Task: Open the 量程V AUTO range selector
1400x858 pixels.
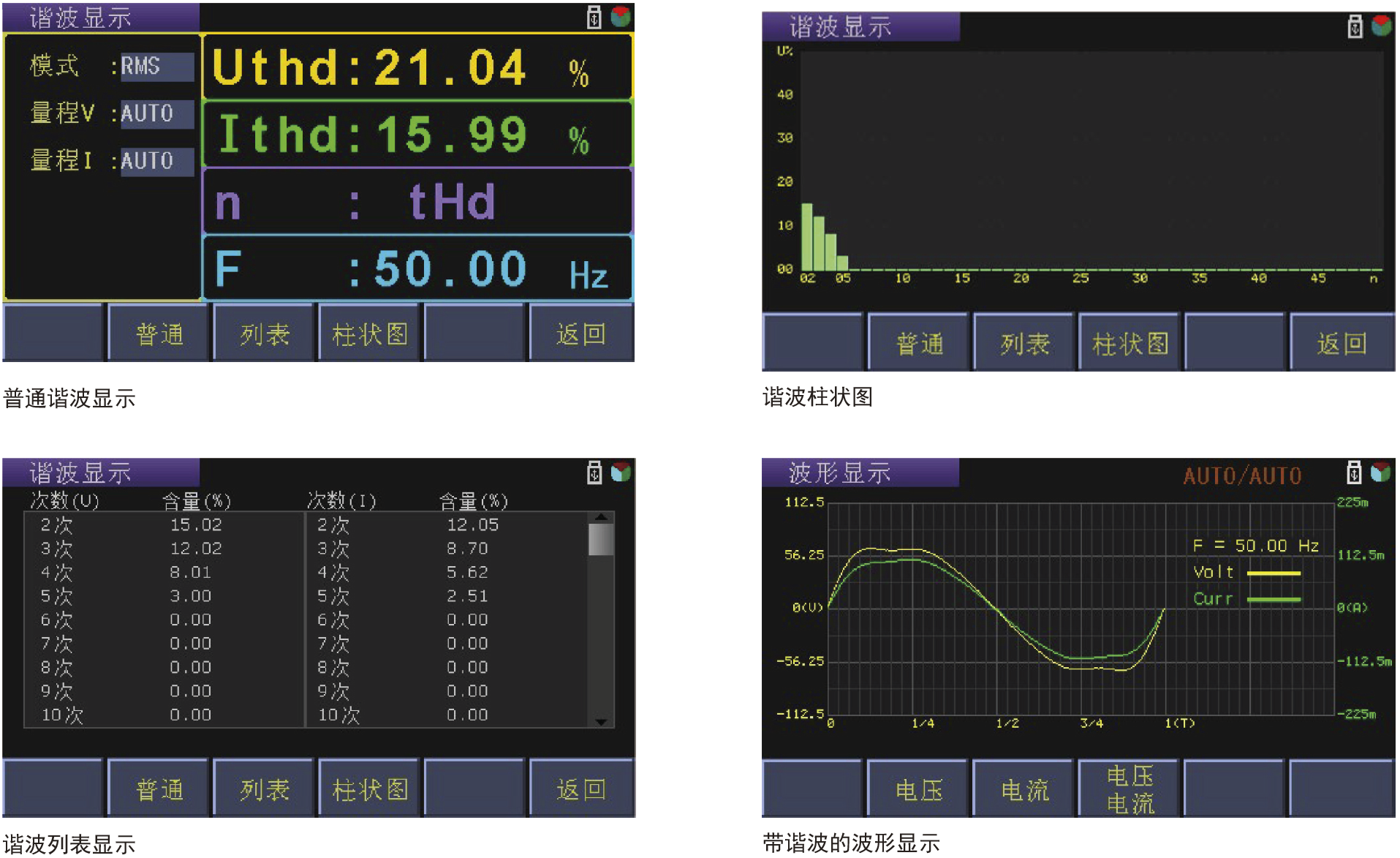Action: (156, 113)
